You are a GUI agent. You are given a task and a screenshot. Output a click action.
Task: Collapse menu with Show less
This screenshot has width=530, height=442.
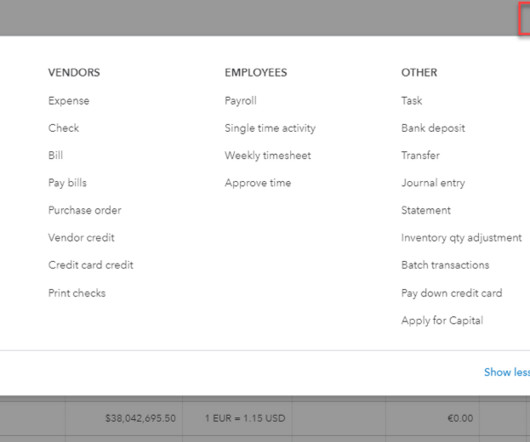507,372
